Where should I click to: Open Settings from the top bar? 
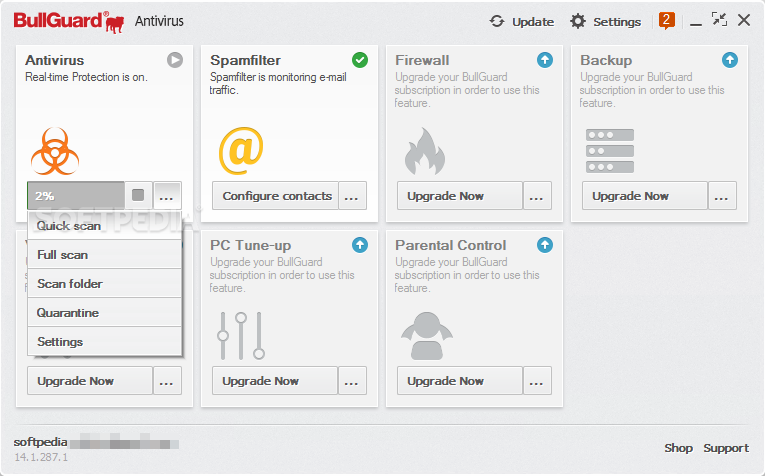(x=605, y=21)
